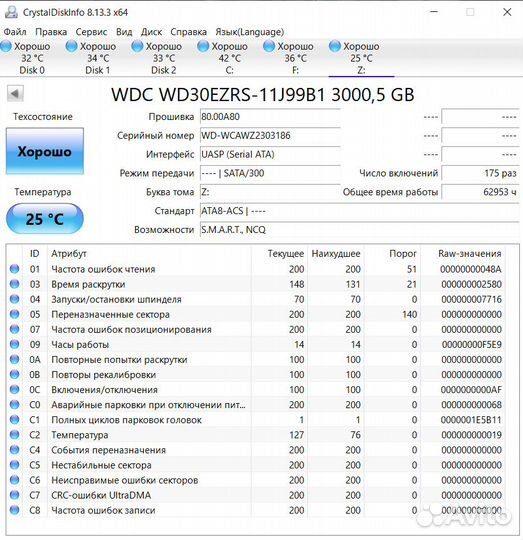523x540 pixels.
Task: Click status dot for attribute 0C
Action: (x=14, y=390)
